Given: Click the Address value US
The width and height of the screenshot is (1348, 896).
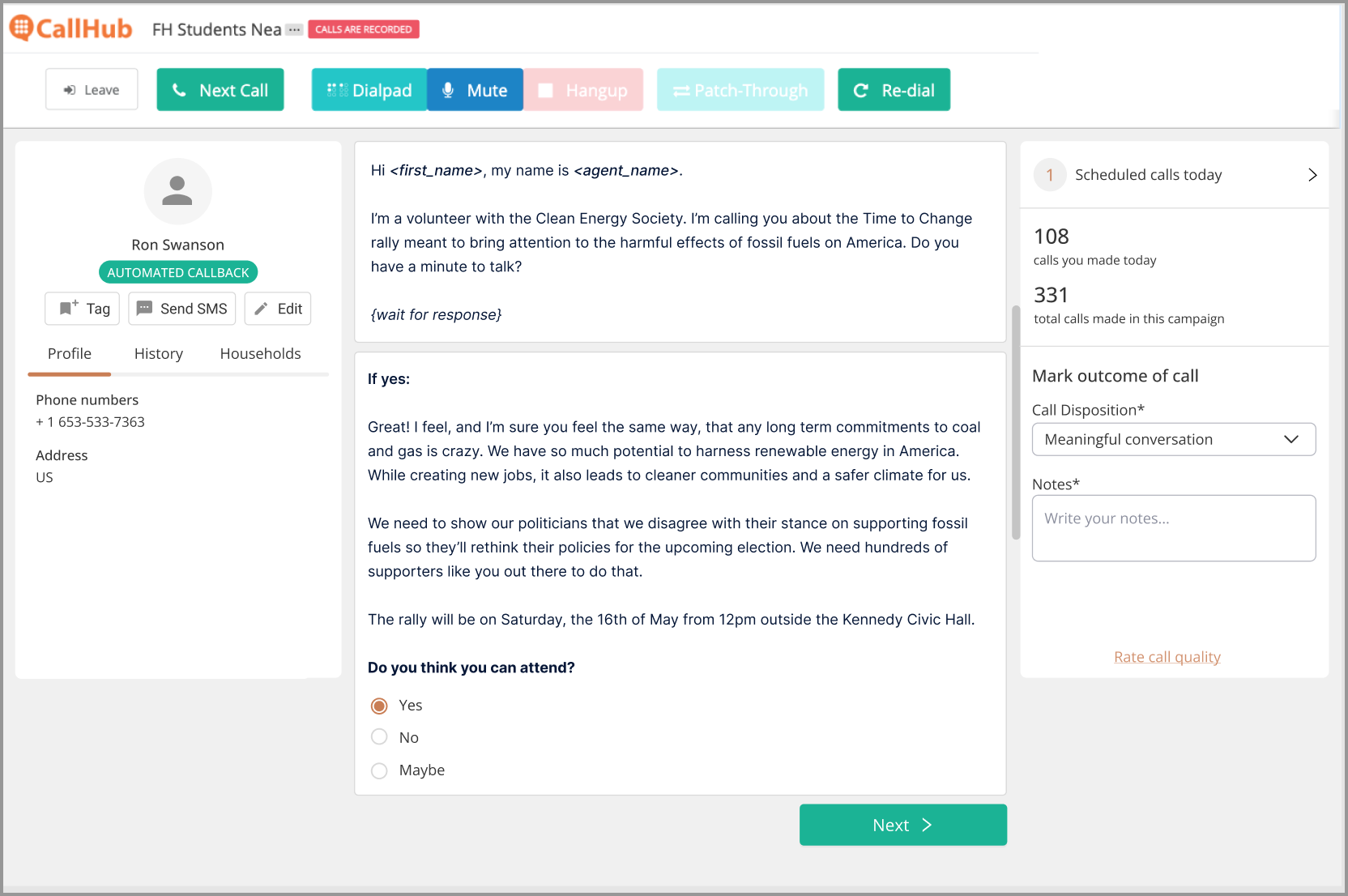Looking at the screenshot, I should tap(45, 478).
